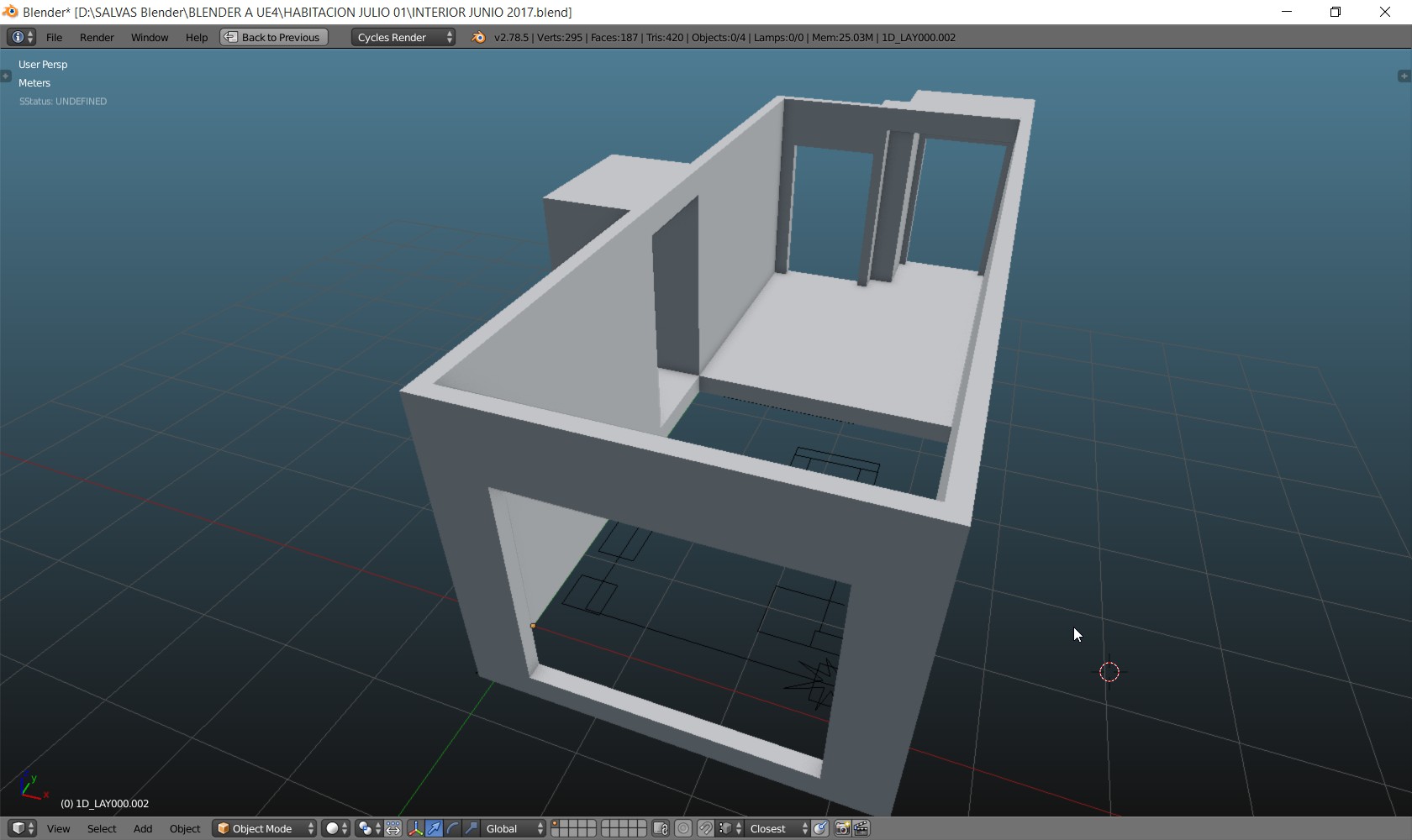The width and height of the screenshot is (1412, 840).
Task: Click the Lamps:0/0 statistic in header
Action: tap(779, 37)
